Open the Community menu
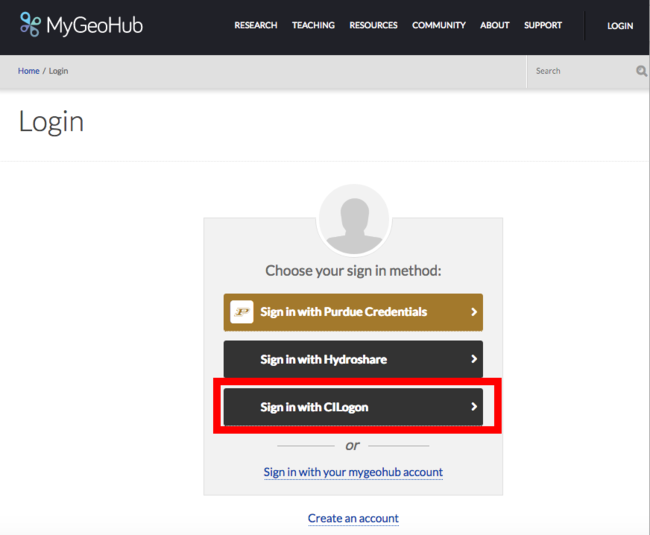The height and width of the screenshot is (535, 650). [439, 25]
